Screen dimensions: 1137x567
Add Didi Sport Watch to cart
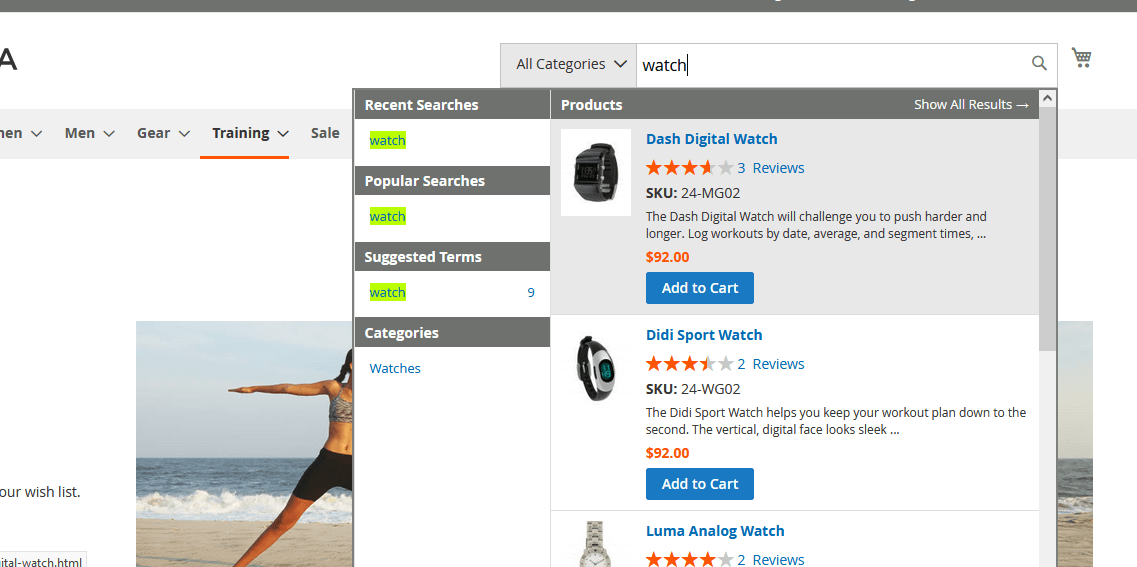tap(699, 484)
